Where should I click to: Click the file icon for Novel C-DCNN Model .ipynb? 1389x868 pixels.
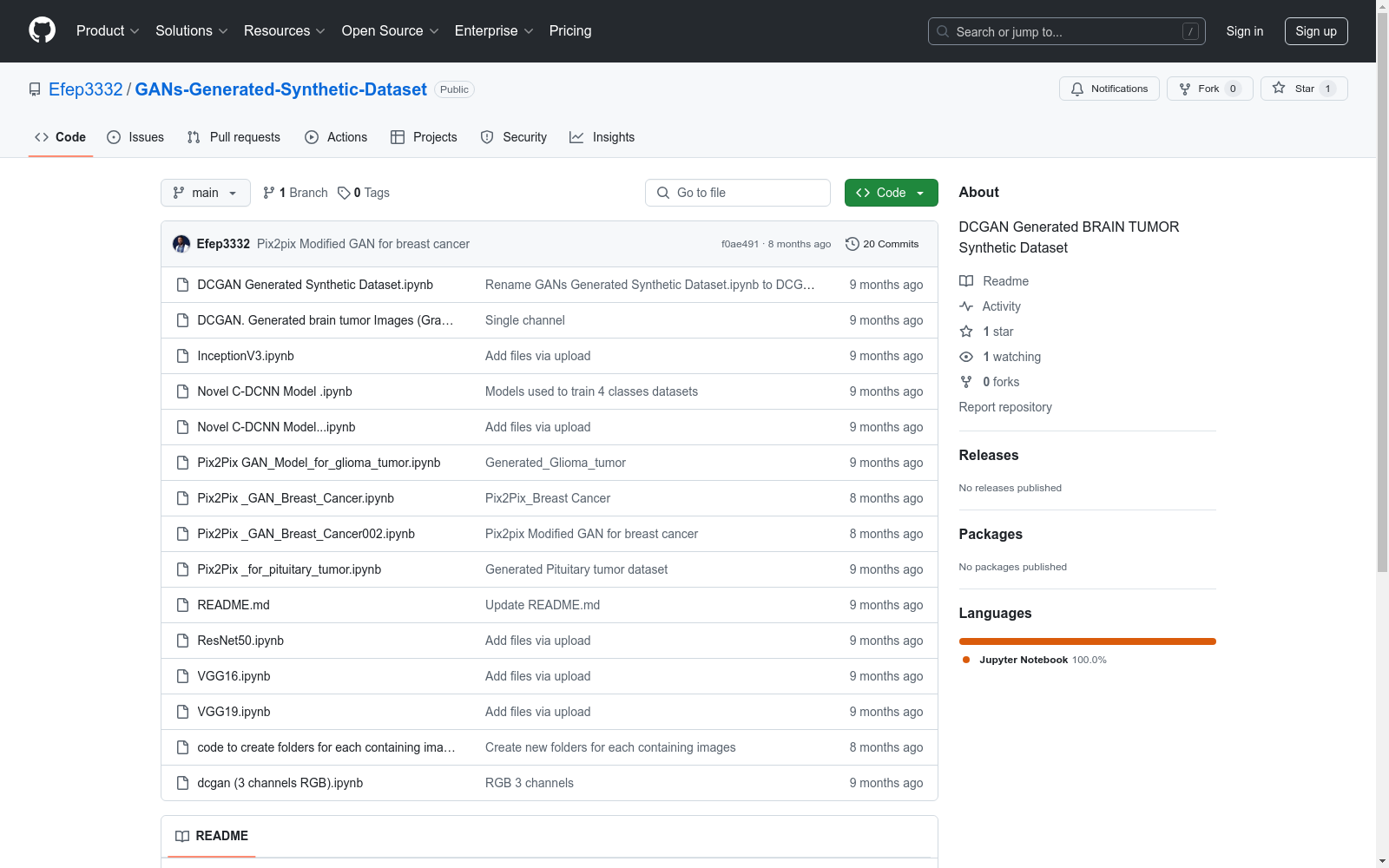[x=182, y=391]
